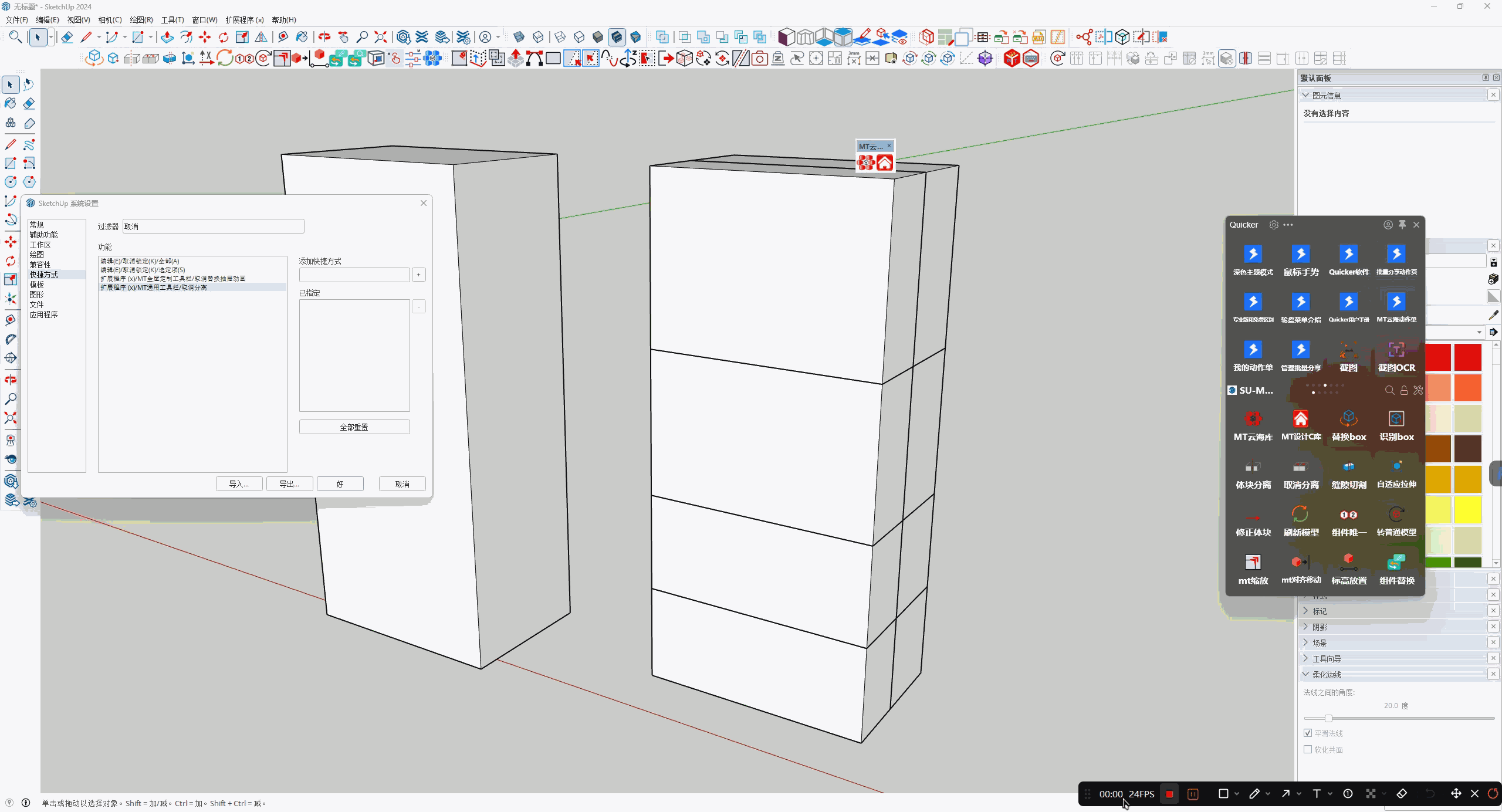
Task: Collapse the 柔化边线 panel
Action: tap(1306, 674)
